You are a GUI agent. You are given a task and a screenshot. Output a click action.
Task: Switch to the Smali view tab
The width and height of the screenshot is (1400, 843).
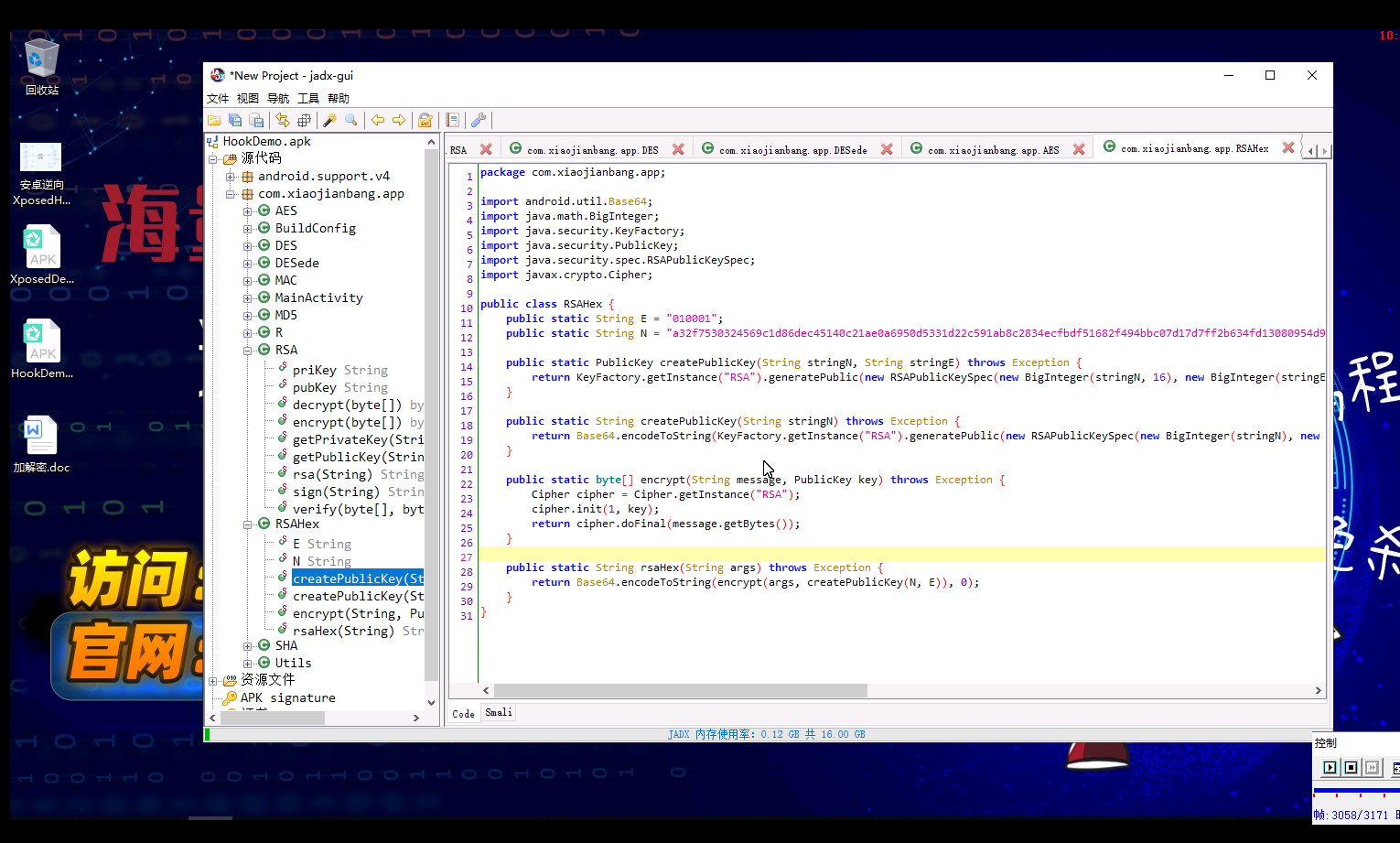(499, 712)
